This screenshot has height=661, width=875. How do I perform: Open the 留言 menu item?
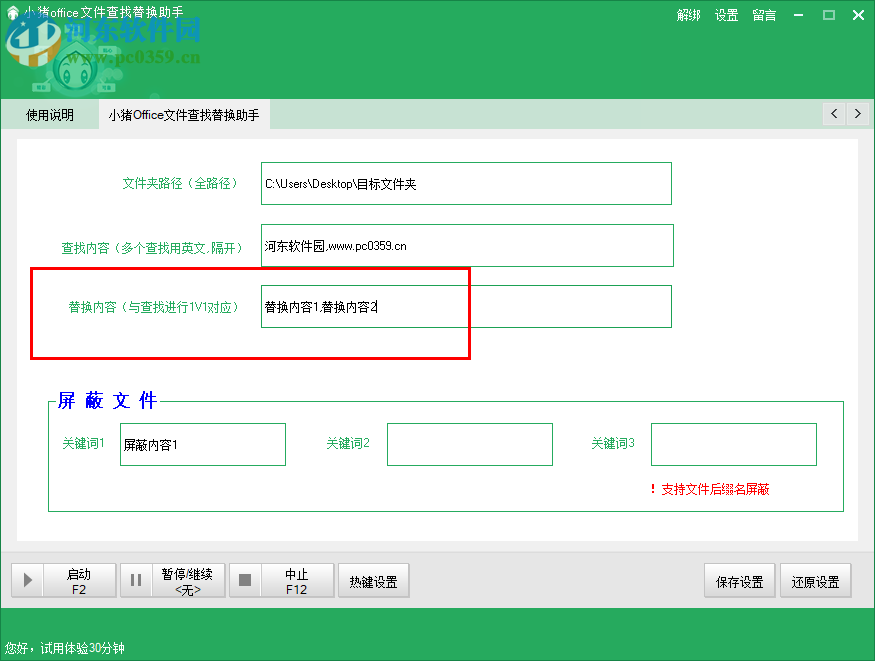pyautogui.click(x=763, y=15)
